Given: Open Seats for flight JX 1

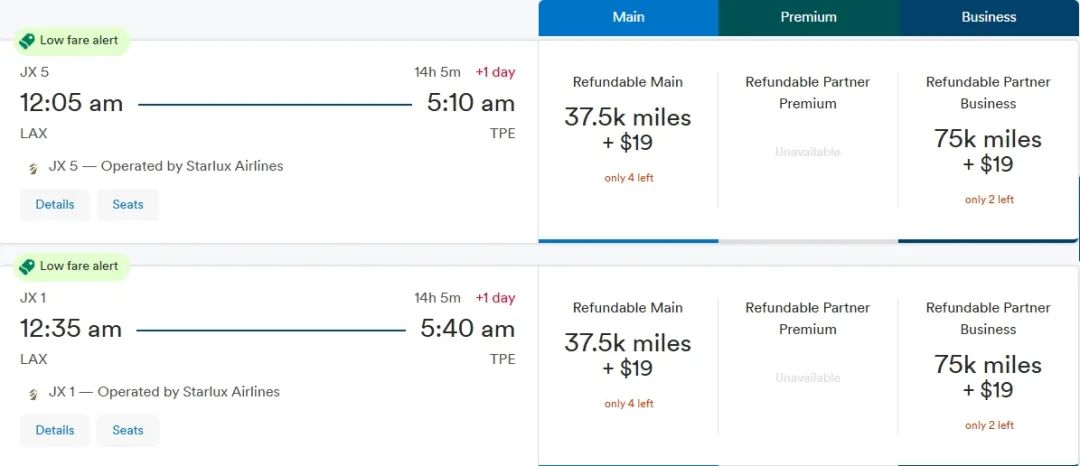Looking at the screenshot, I should [x=128, y=431].
